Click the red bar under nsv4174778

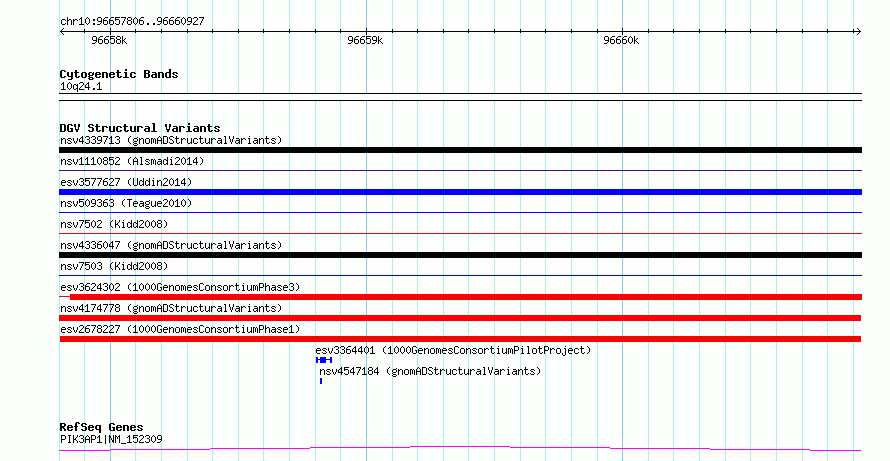coord(460,318)
